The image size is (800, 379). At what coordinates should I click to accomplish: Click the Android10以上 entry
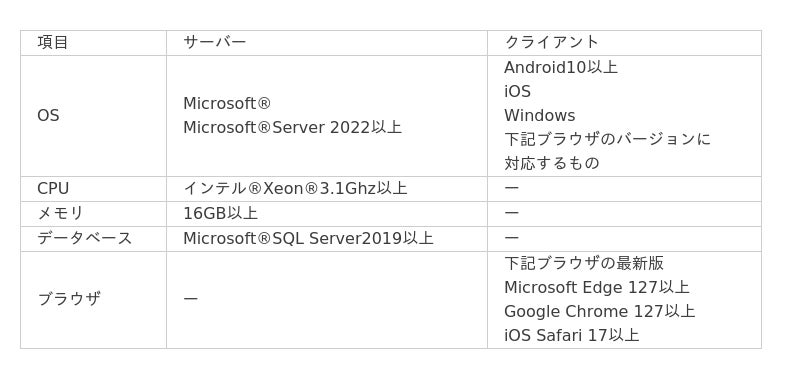pos(561,67)
